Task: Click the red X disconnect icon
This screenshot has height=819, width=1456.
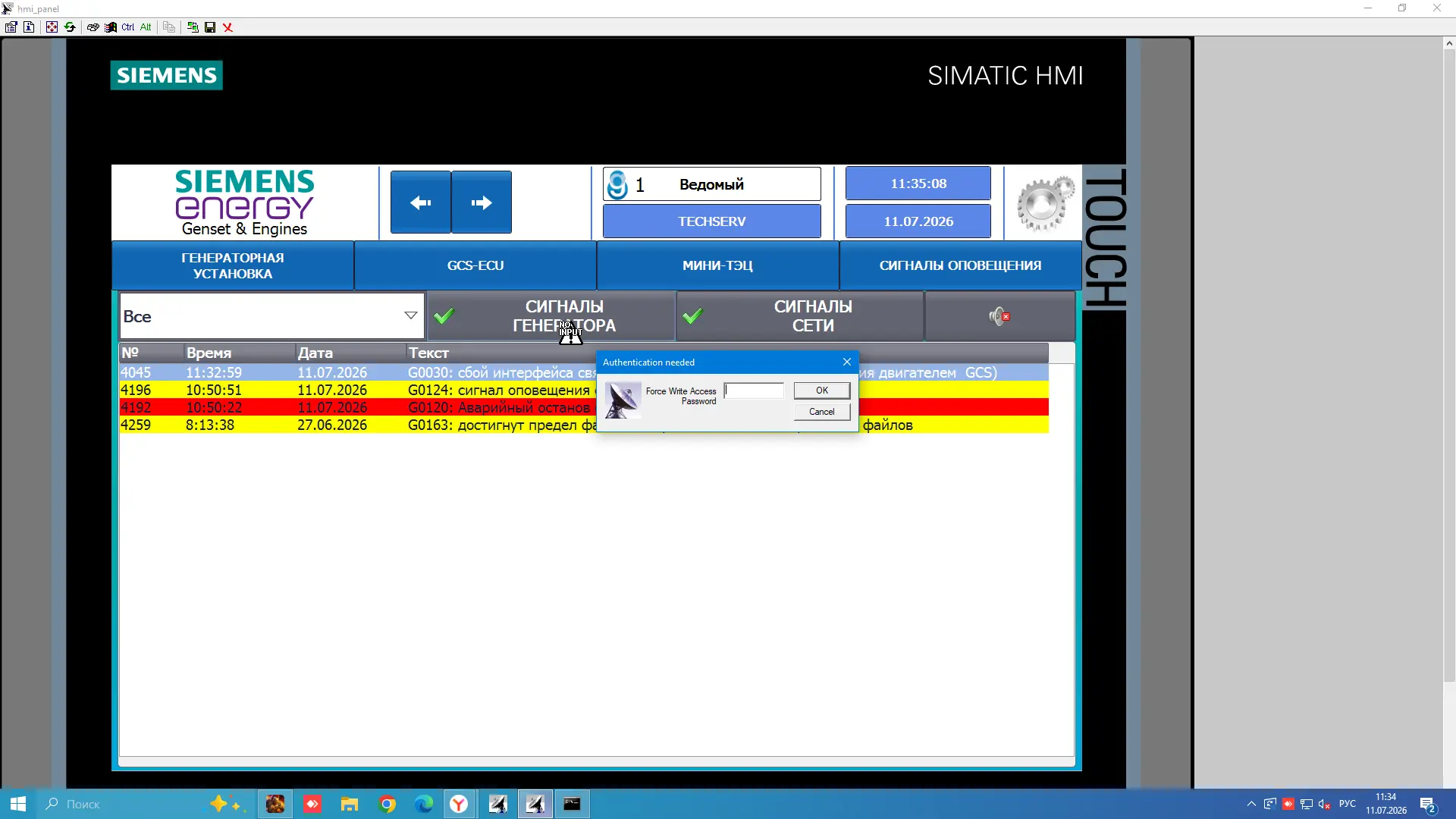Action: click(x=227, y=27)
